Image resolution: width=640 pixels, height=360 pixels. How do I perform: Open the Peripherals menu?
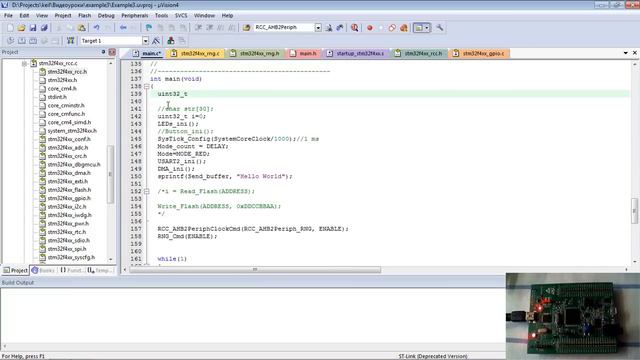(135, 16)
